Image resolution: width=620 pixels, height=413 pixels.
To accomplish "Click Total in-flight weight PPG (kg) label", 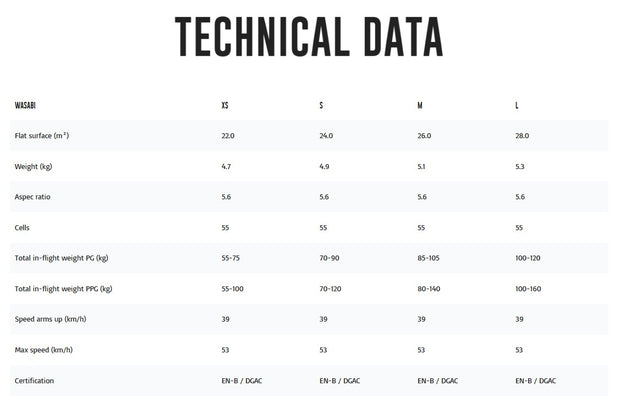I will point(63,289).
